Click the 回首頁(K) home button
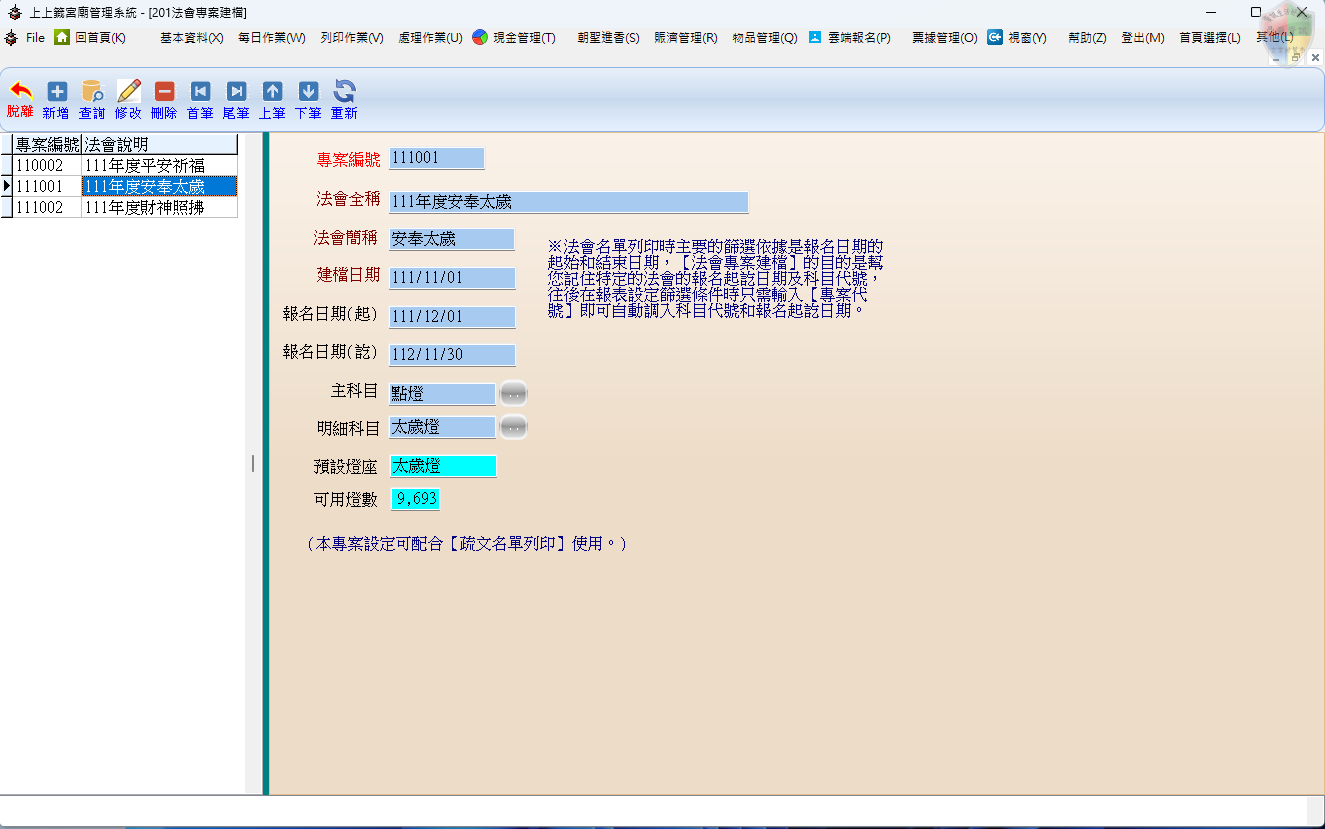 pyautogui.click(x=90, y=38)
